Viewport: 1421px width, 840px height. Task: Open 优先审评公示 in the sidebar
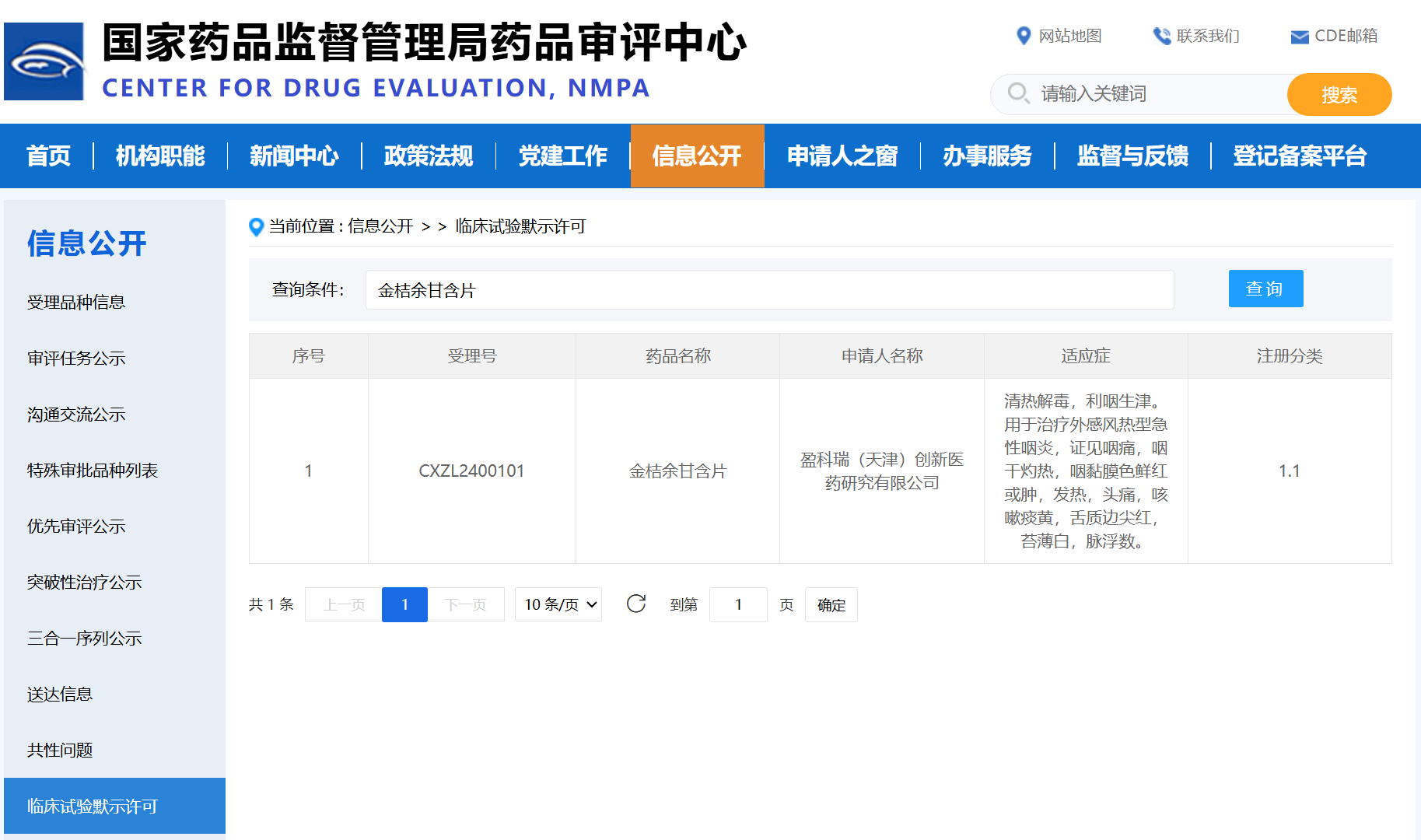pos(76,527)
